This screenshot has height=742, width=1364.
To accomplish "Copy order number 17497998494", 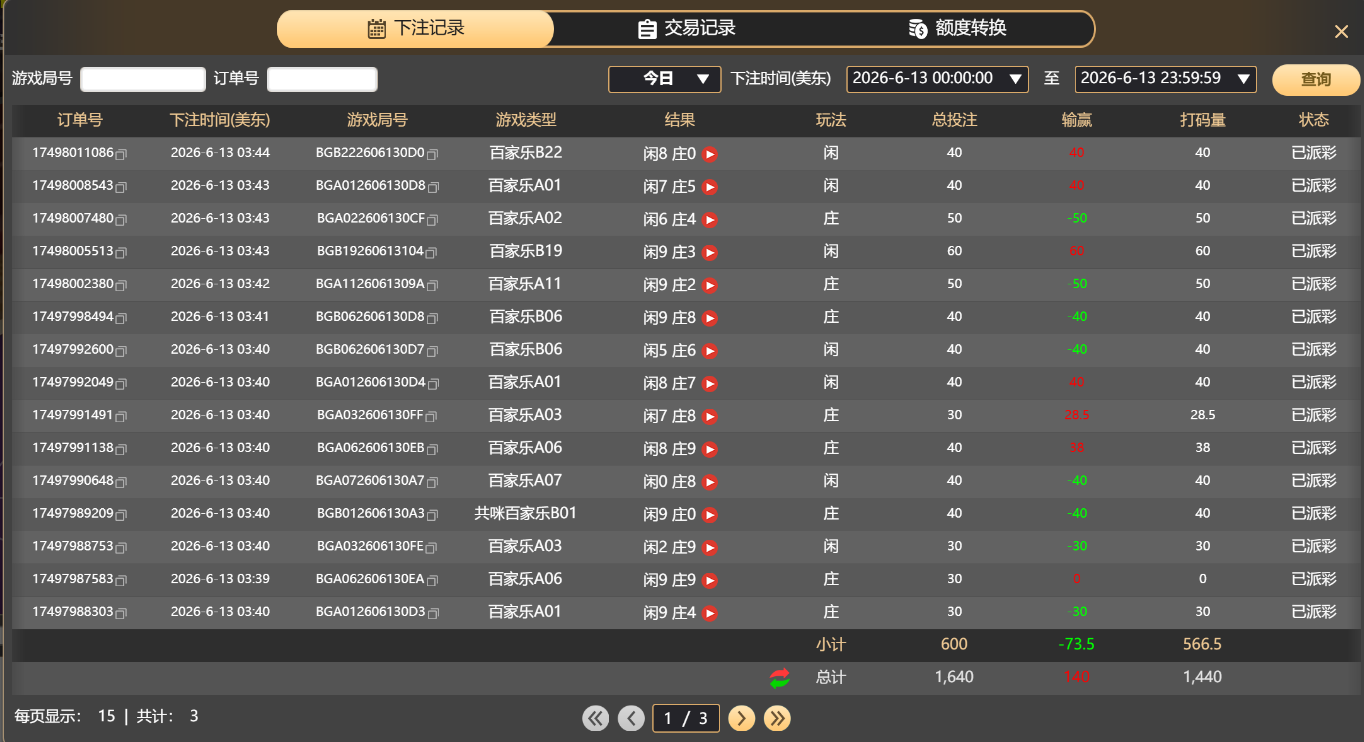I will click(x=121, y=319).
